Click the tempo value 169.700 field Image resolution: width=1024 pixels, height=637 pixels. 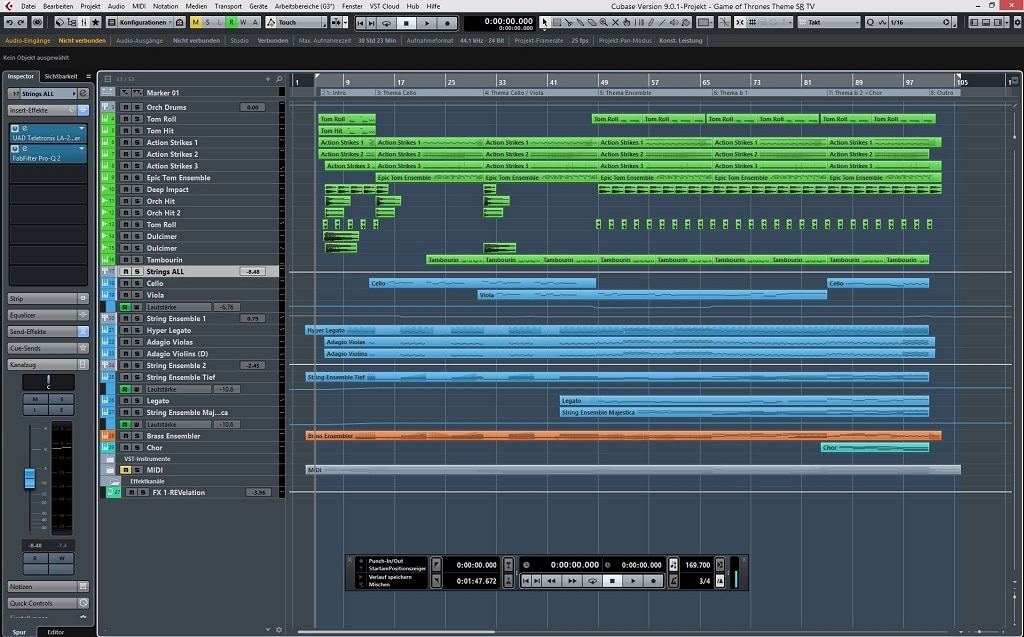[x=697, y=565]
